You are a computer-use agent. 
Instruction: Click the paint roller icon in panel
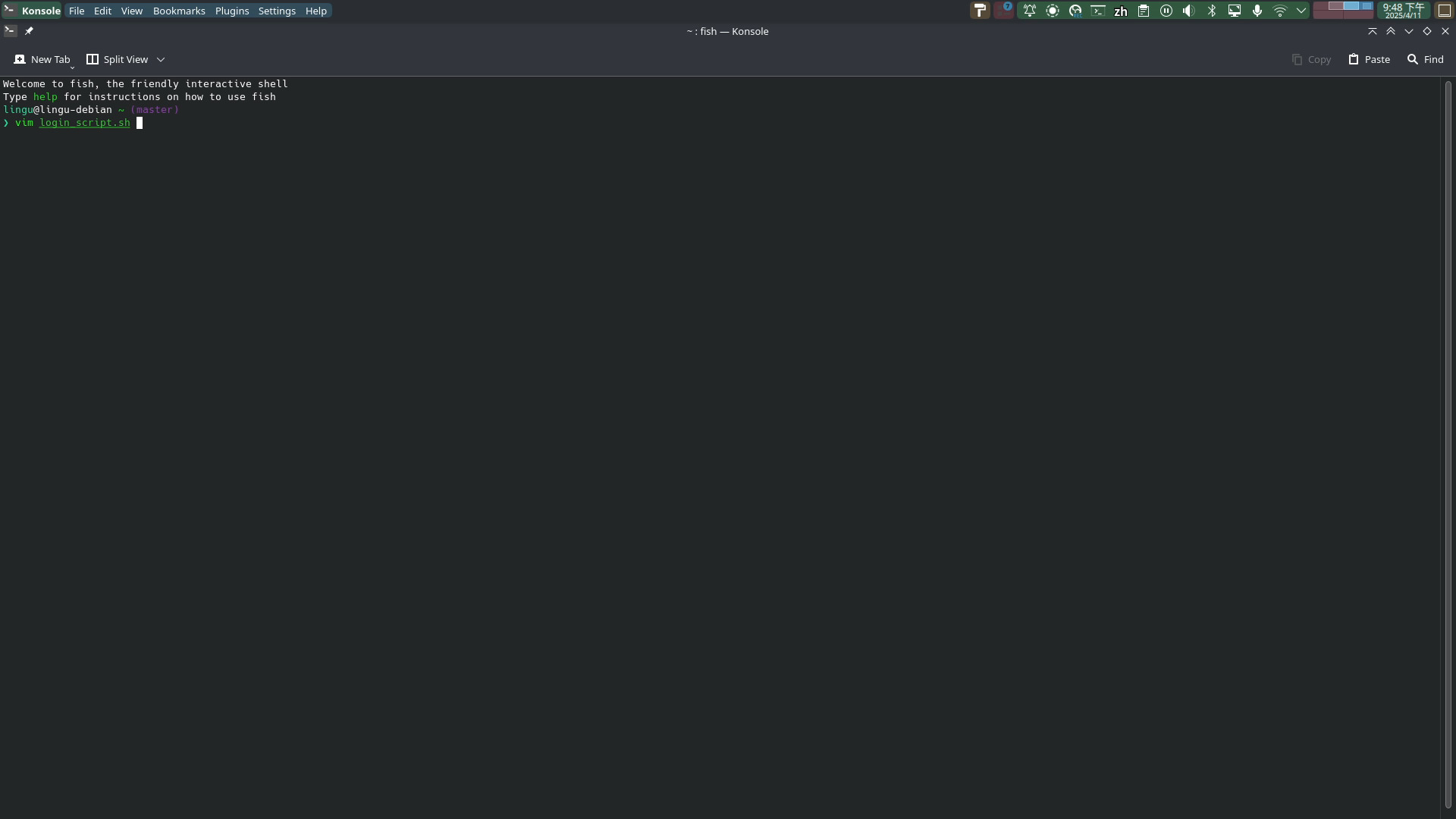pyautogui.click(x=980, y=11)
